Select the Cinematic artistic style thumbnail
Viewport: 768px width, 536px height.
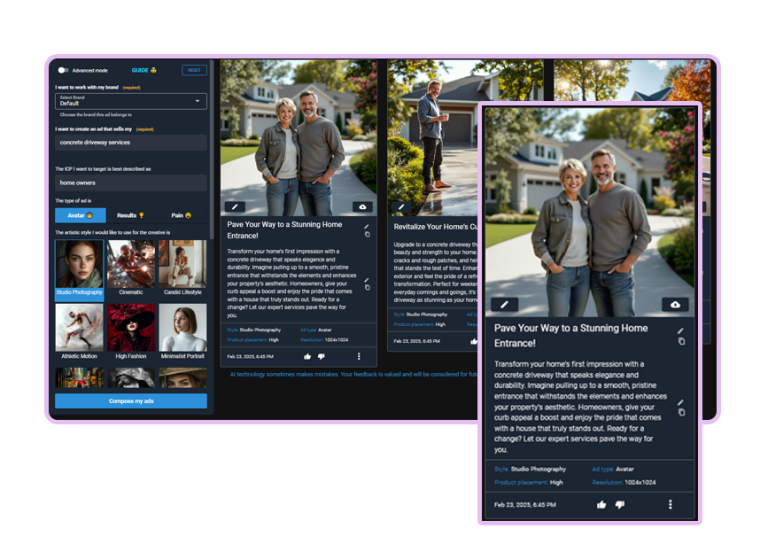[x=131, y=268]
